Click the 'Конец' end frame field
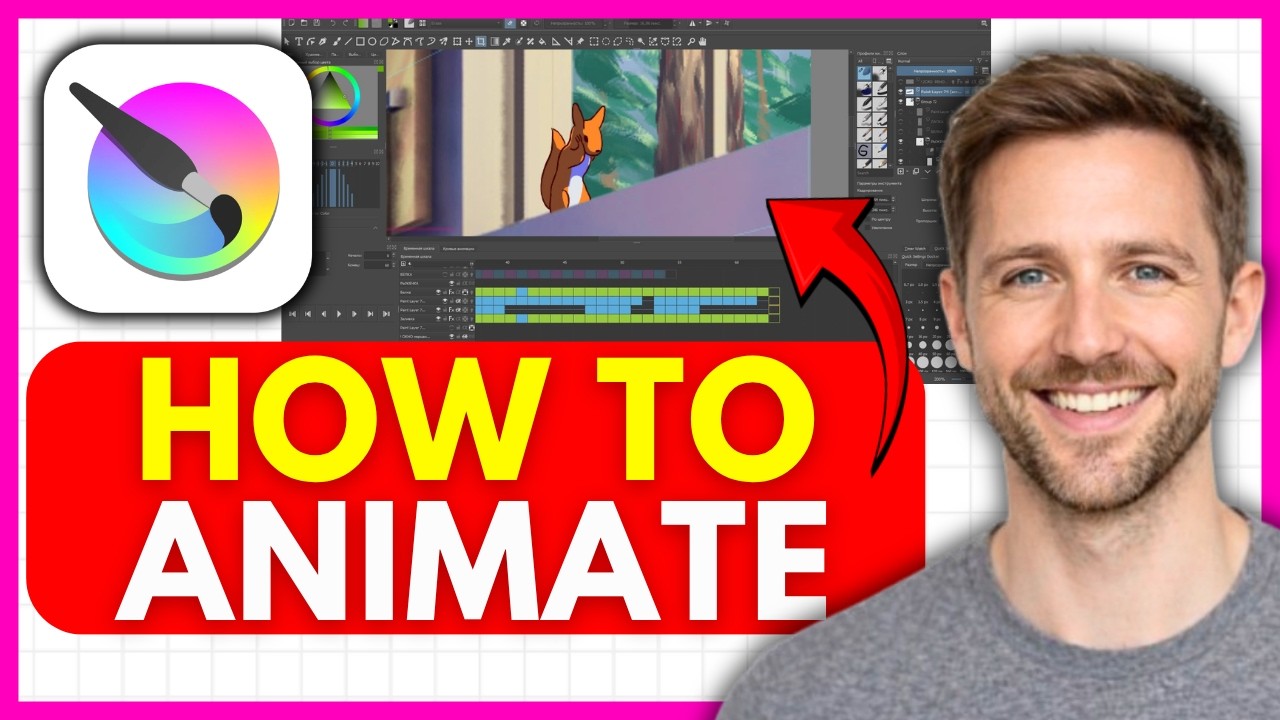This screenshot has height=720, width=1280. tap(378, 265)
